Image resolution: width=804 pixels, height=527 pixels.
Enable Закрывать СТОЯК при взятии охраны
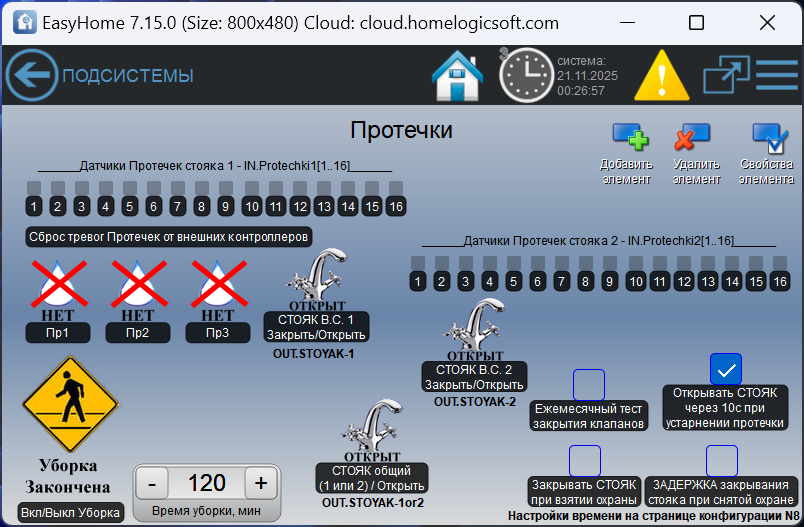coord(584,461)
